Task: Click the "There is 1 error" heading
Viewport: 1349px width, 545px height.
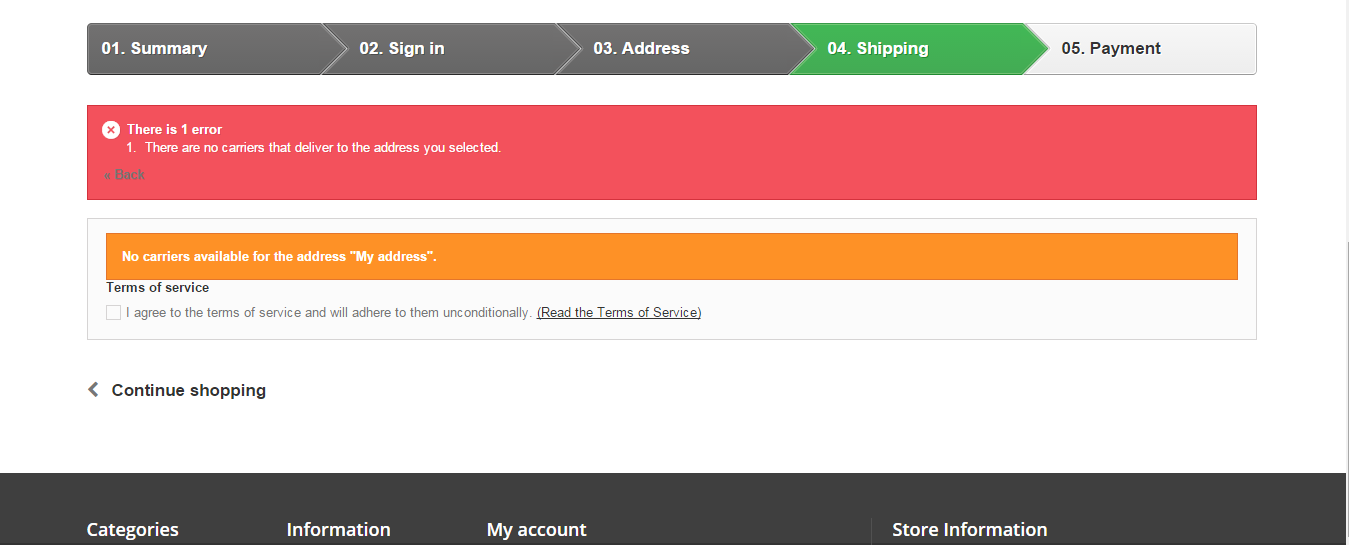Action: [174, 130]
